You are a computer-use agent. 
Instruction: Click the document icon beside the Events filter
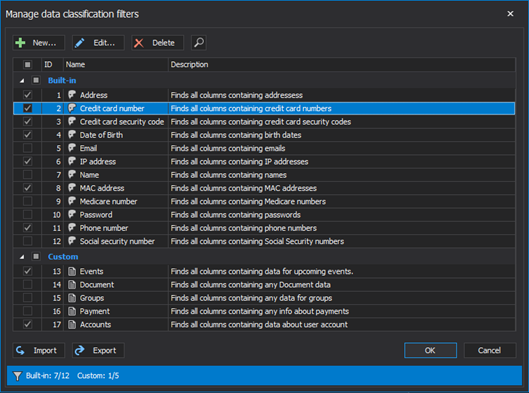pos(72,272)
